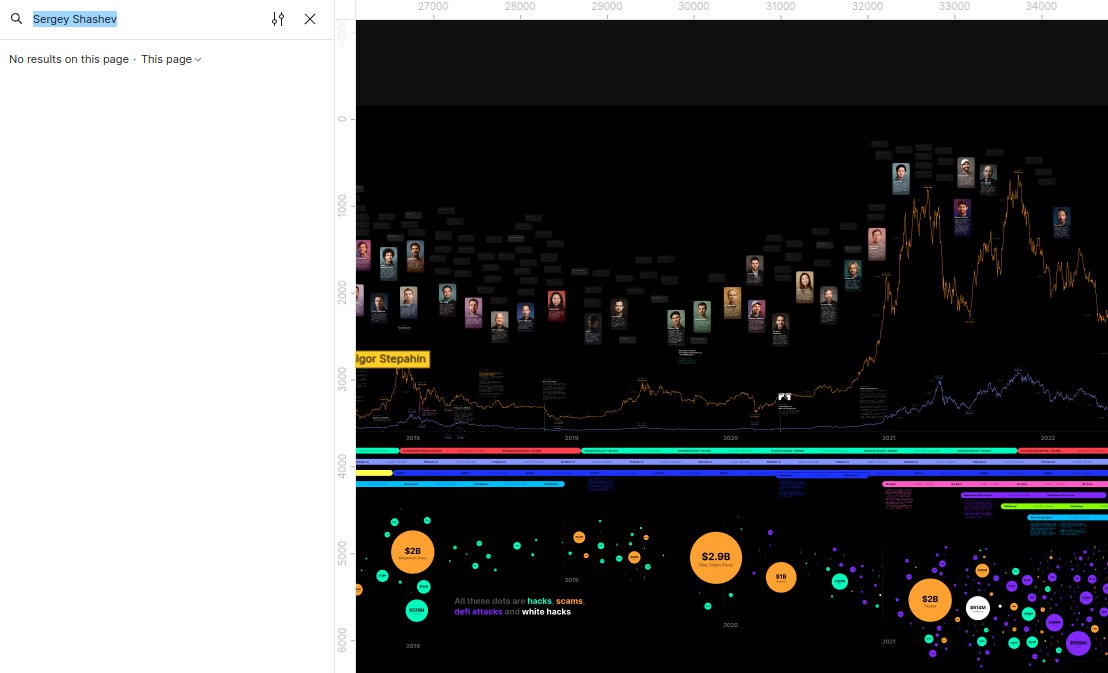Expand the 'This page' scope dropdown
1108x673 pixels.
tap(171, 60)
